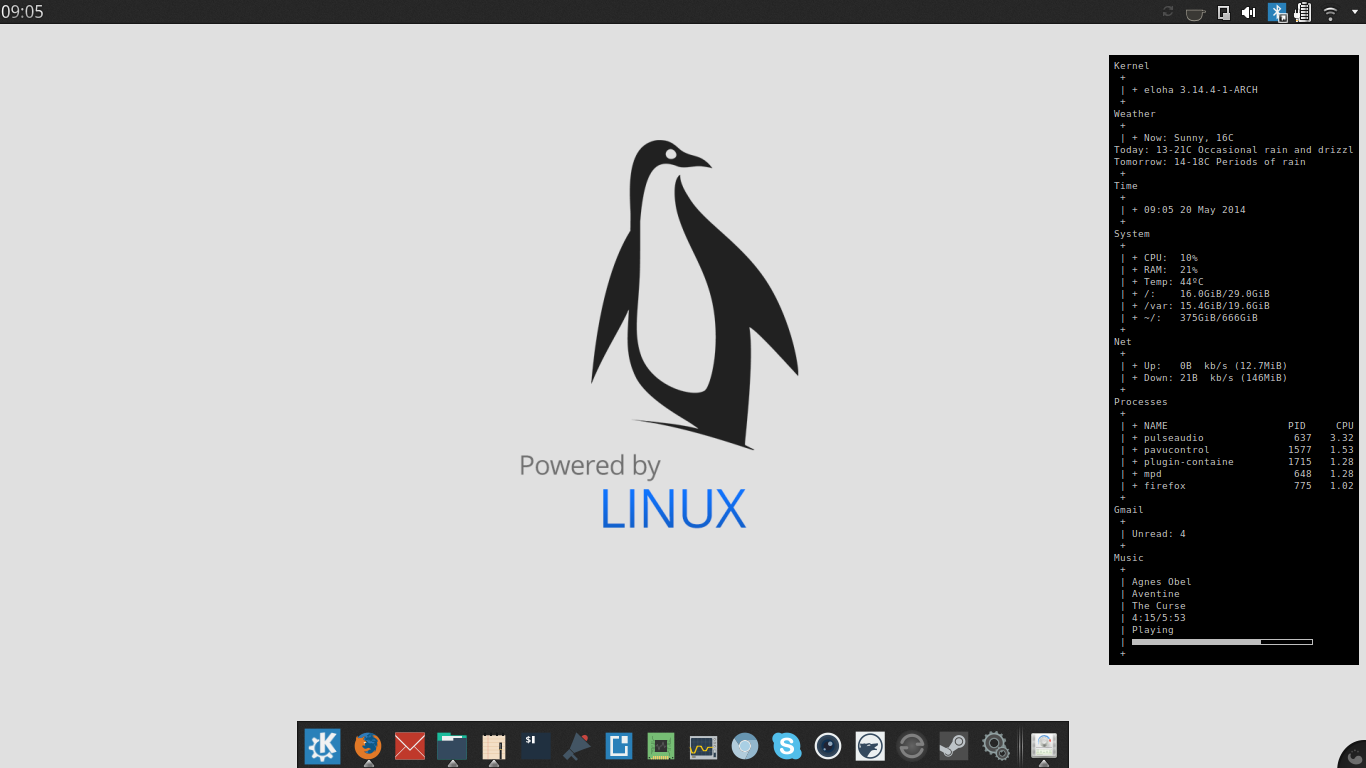
Task: Toggle the caffeine cup tray icon
Action: click(1195, 13)
